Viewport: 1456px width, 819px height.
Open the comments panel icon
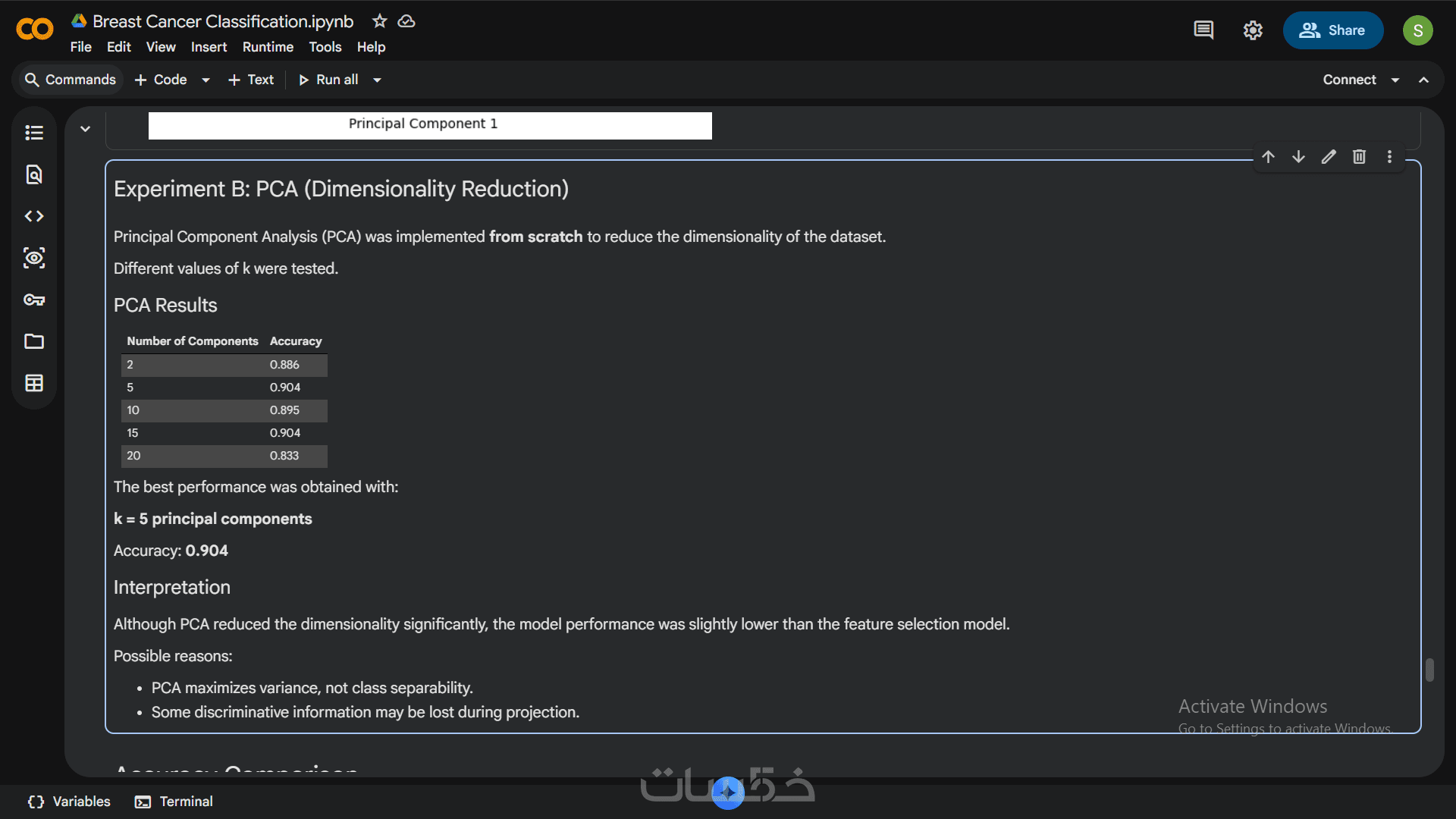point(1203,30)
